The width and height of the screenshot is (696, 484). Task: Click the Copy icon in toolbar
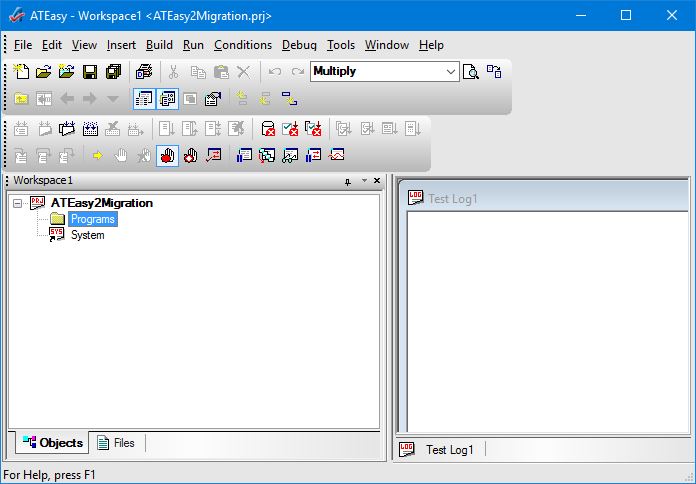tap(198, 71)
